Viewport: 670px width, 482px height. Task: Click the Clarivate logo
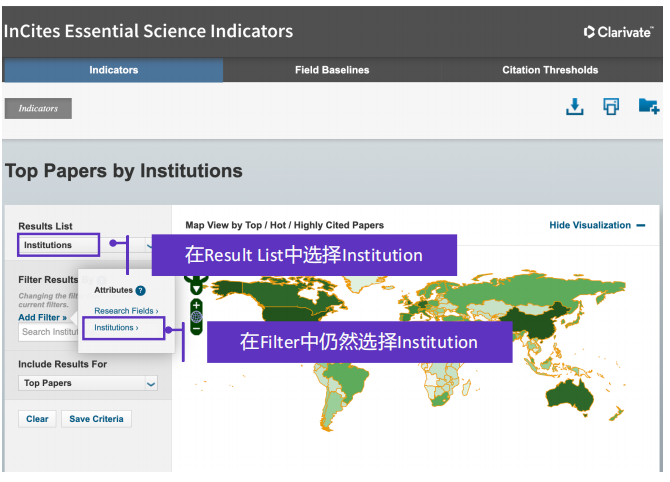[618, 32]
